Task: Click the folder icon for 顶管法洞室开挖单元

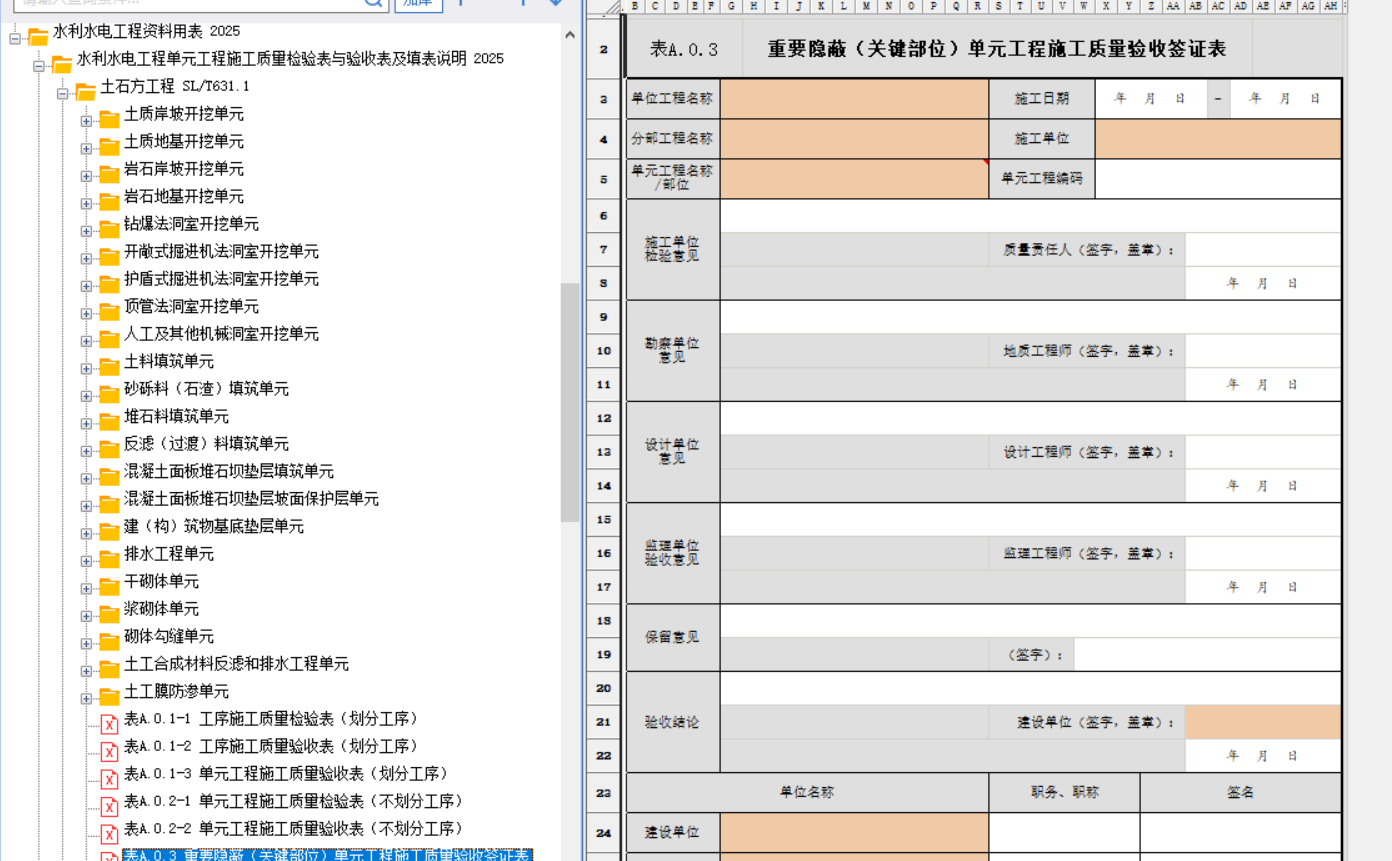Action: [109, 312]
